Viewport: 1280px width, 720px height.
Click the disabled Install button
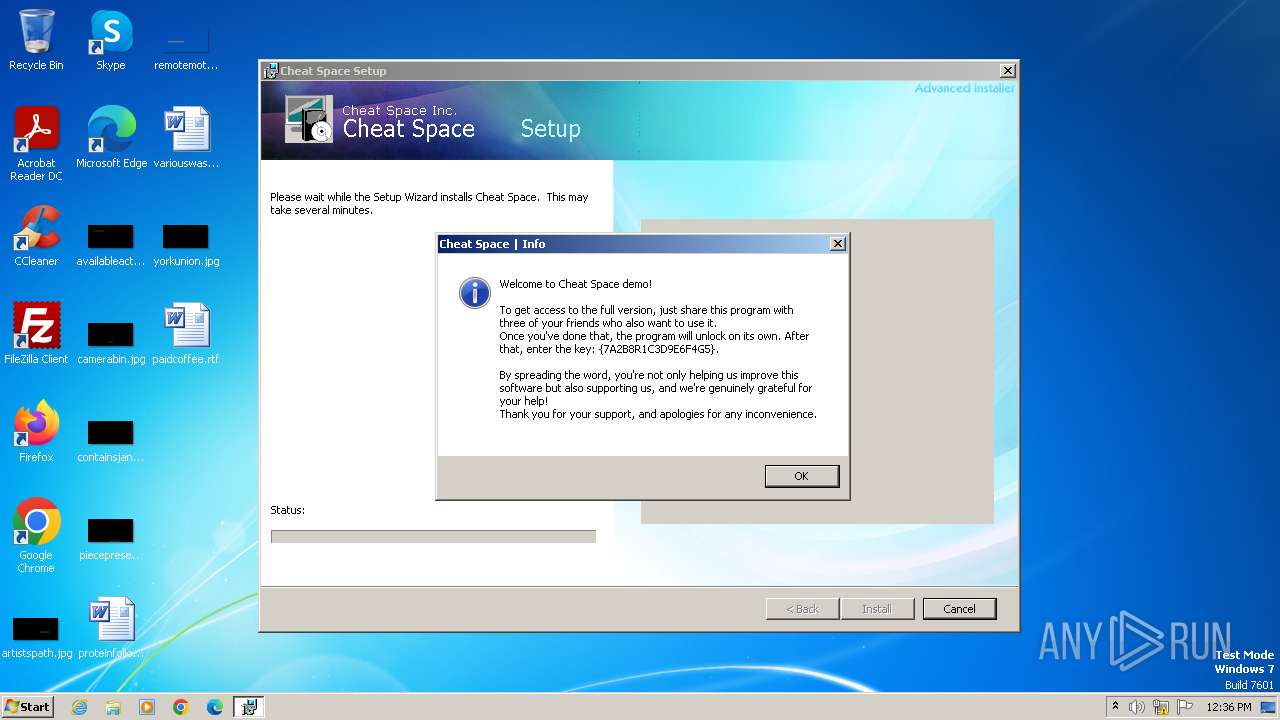[x=877, y=608]
